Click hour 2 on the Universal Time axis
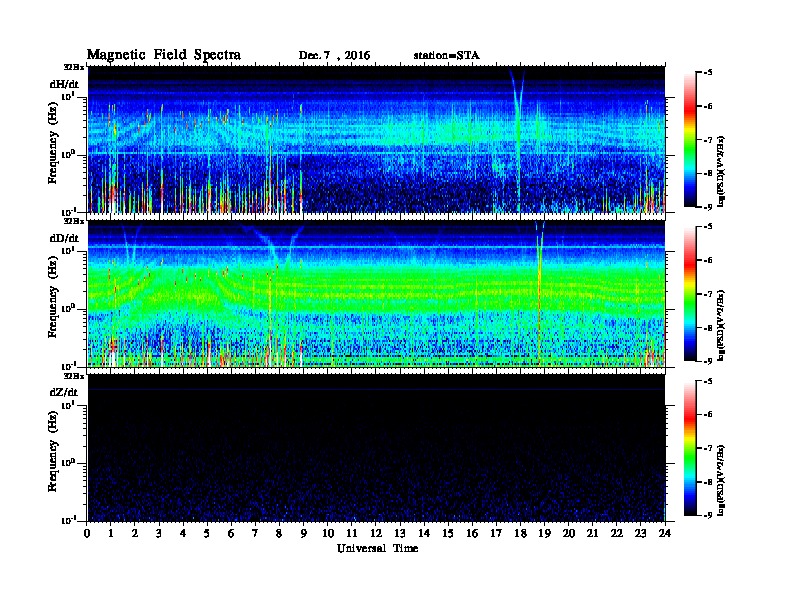The width and height of the screenshot is (792, 612). click(135, 533)
